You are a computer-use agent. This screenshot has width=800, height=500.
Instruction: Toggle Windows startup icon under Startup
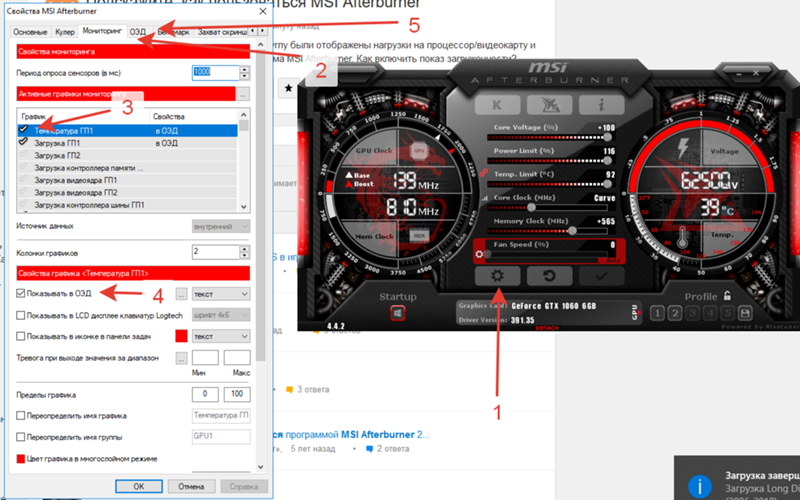(397, 313)
